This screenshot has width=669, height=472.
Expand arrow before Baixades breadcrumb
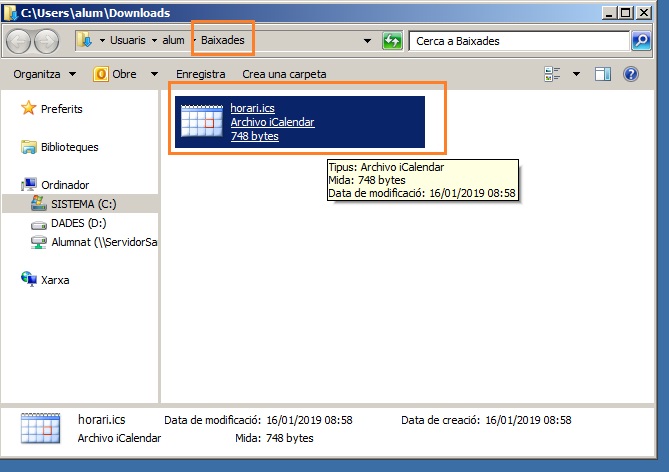pyautogui.click(x=195, y=41)
